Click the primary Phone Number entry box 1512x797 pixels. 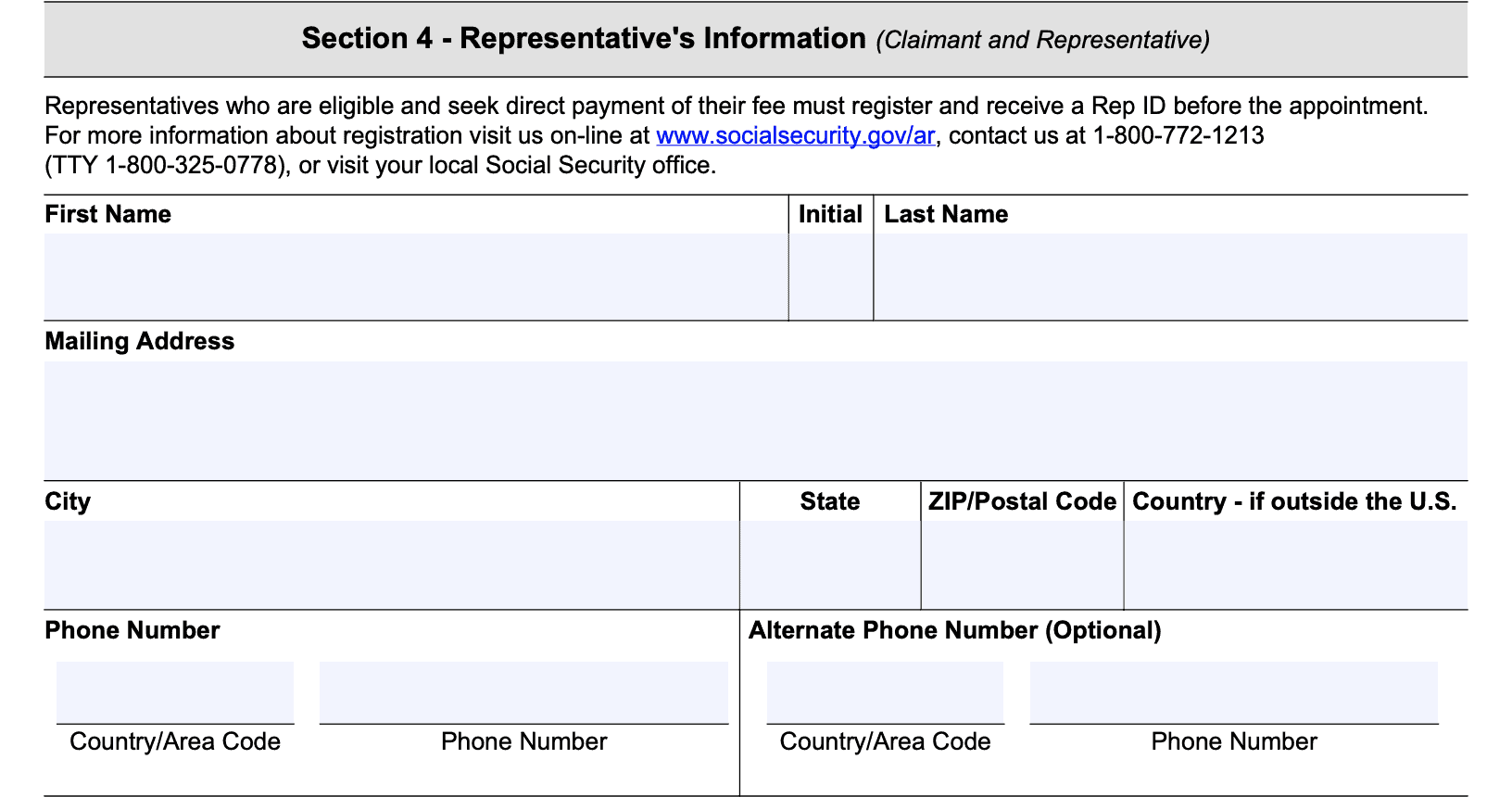(523, 691)
